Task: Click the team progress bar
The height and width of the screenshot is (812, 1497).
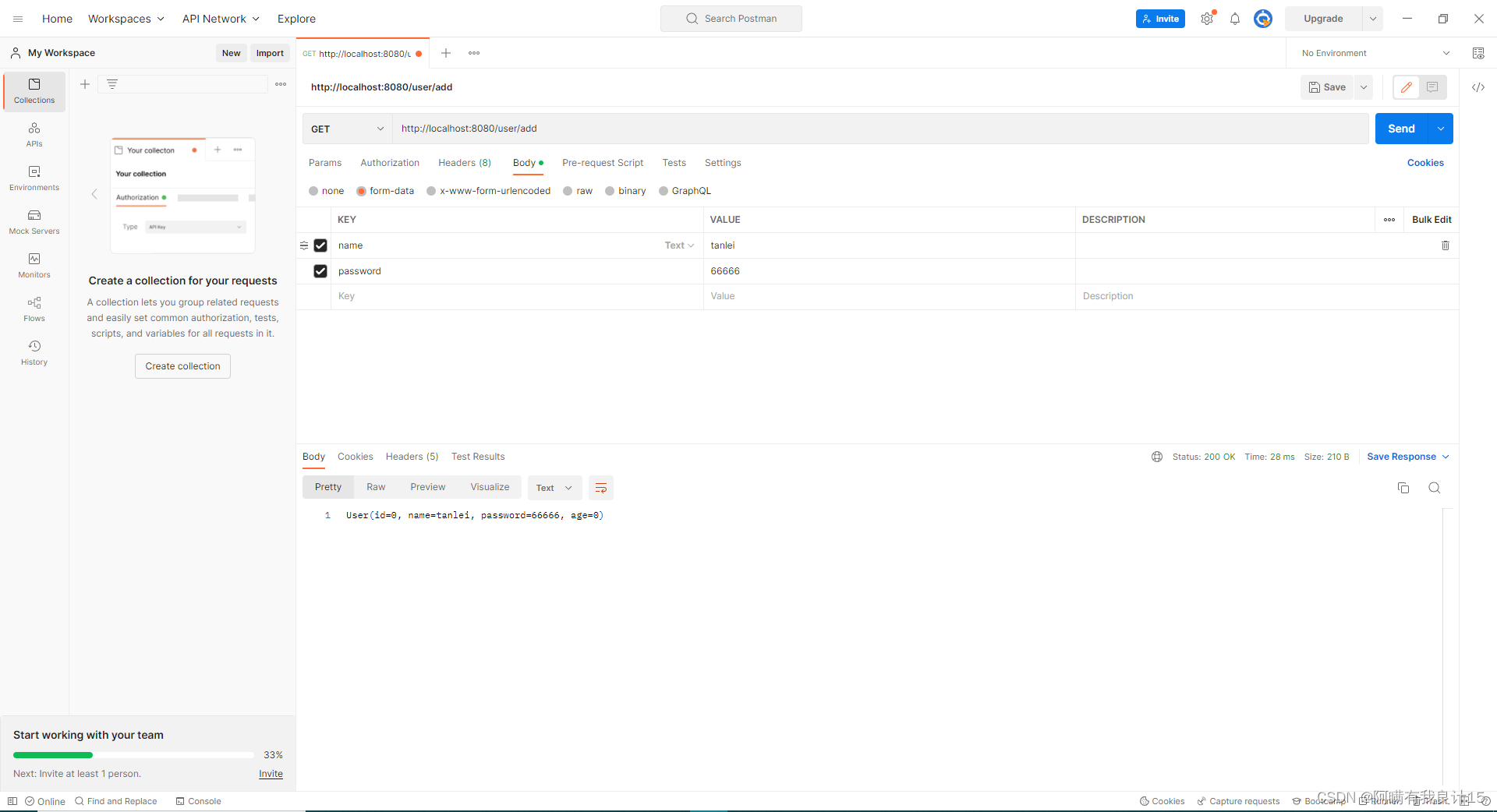Action: [x=133, y=755]
